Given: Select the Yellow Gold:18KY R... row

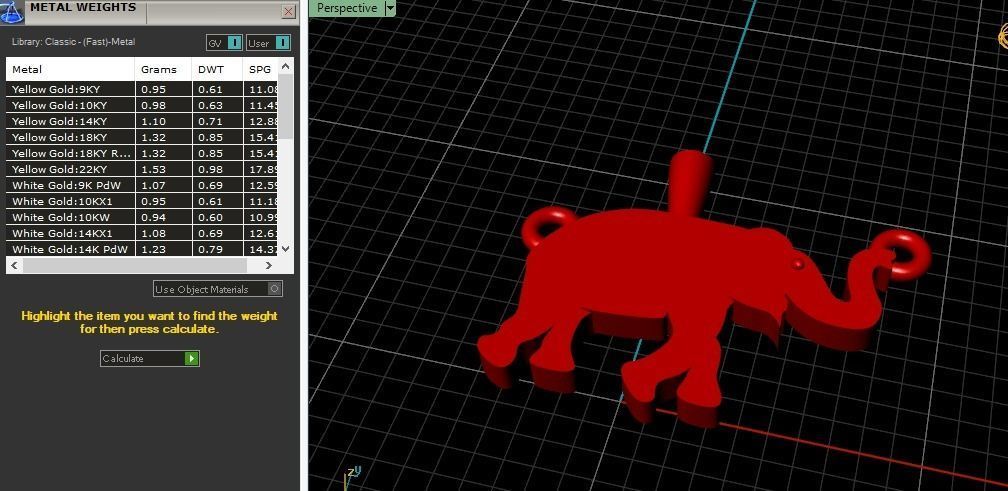Looking at the screenshot, I should pyautogui.click(x=143, y=154).
